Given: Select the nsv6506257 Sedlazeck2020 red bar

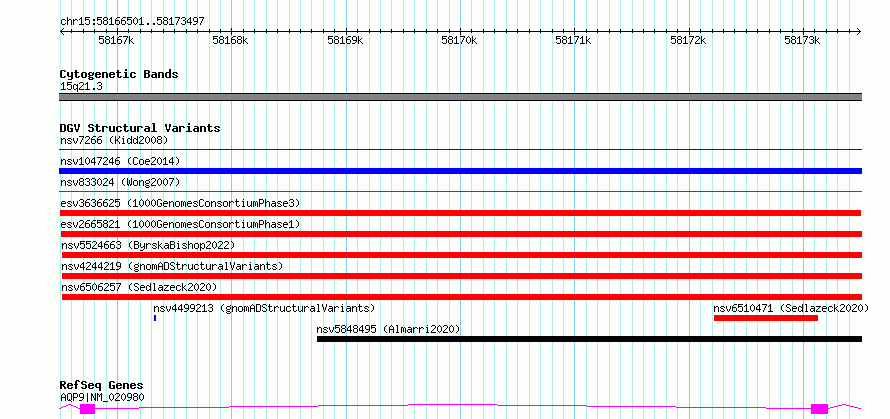Looking at the screenshot, I should point(461,297).
